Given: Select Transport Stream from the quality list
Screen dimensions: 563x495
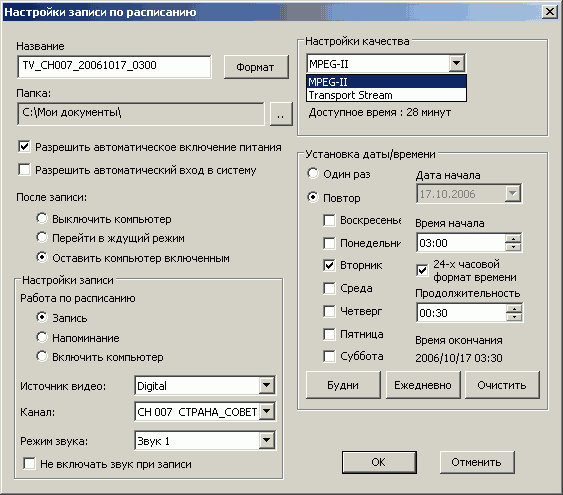Looking at the screenshot, I should click(x=386, y=95).
